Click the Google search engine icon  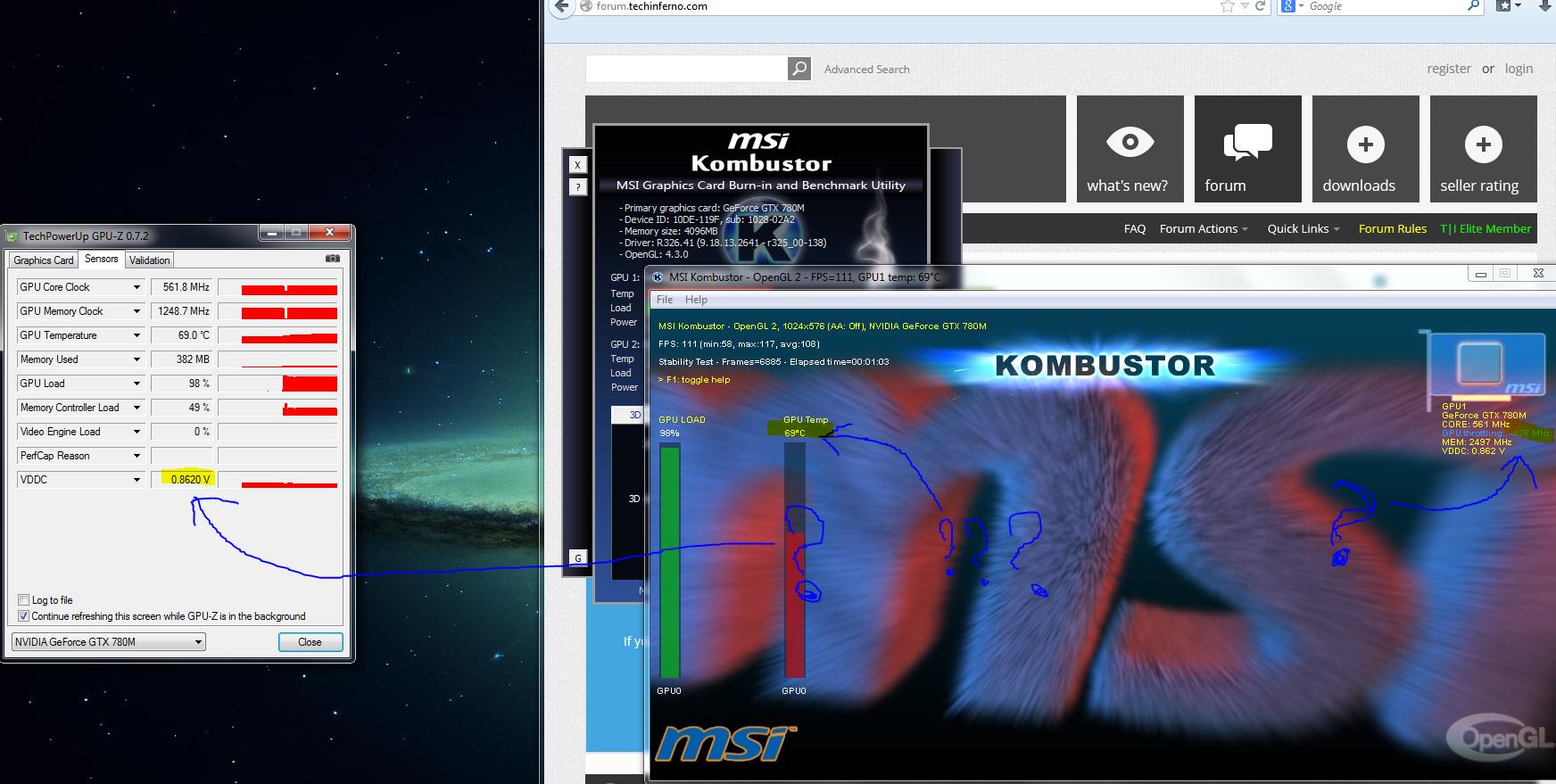pos(1287,6)
